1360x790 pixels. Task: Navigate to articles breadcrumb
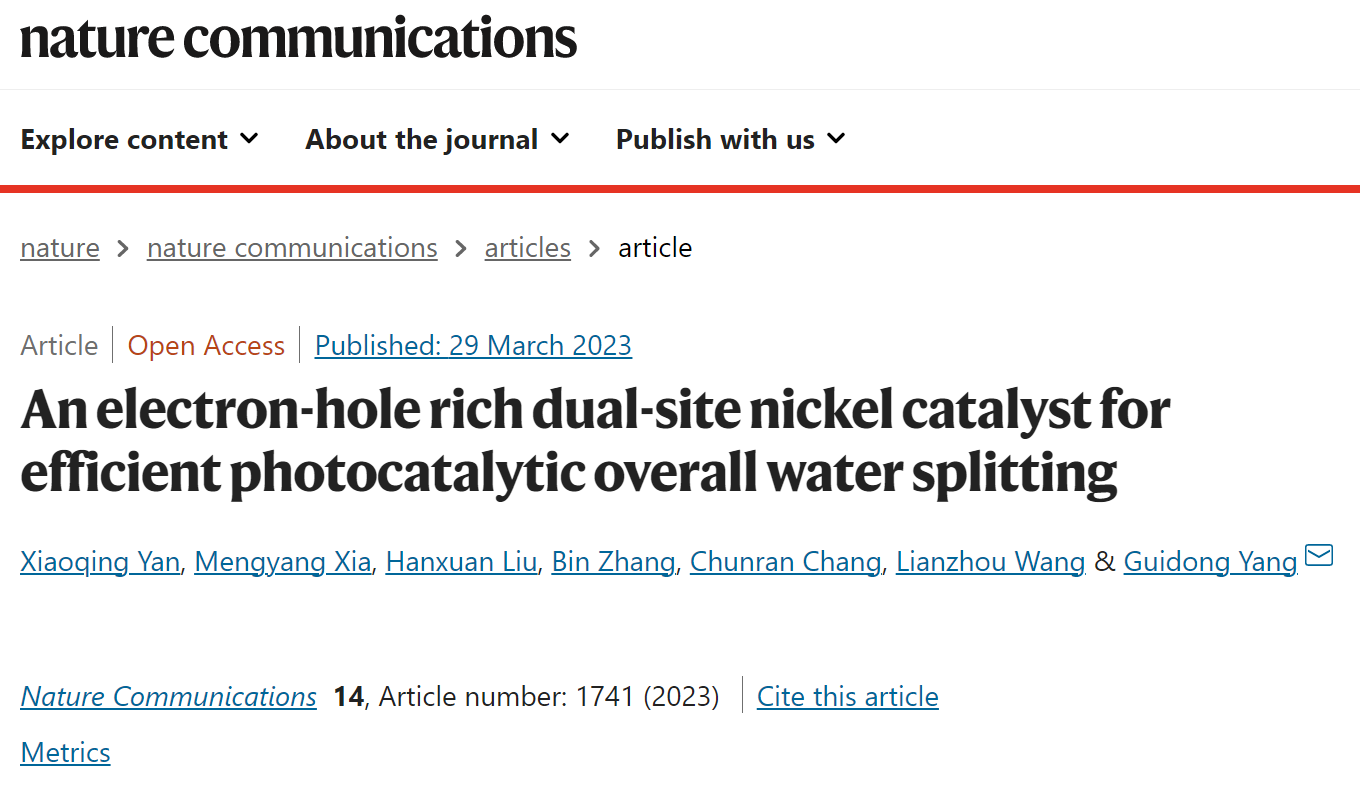(x=528, y=248)
